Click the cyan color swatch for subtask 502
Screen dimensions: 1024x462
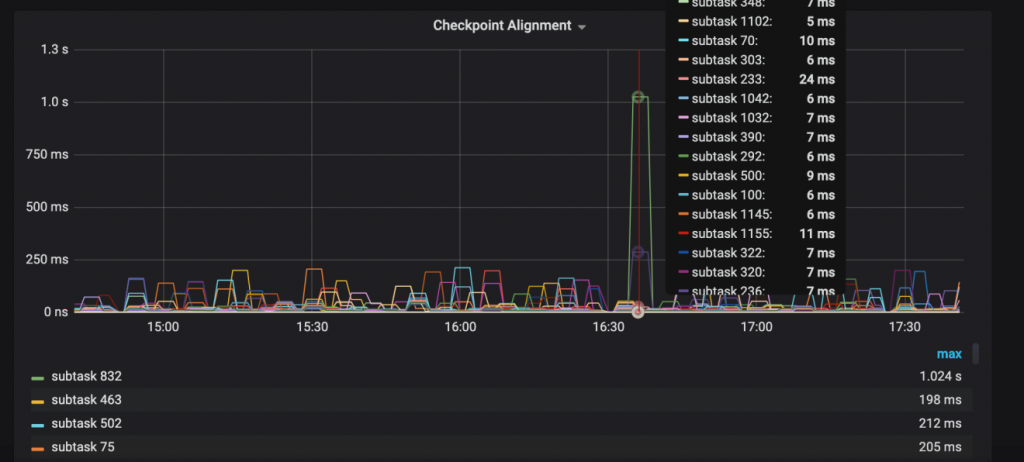[x=38, y=425]
